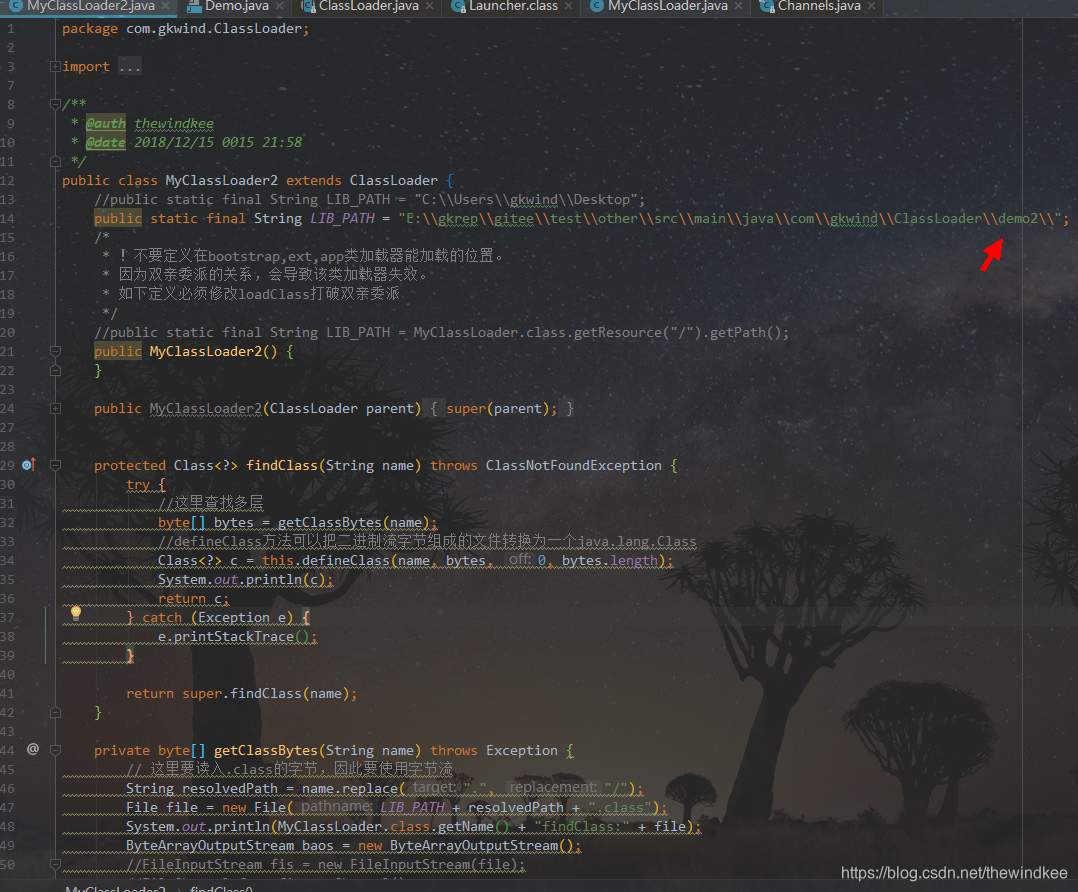Image resolution: width=1078 pixels, height=892 pixels.
Task: Close the Demo.java tab
Action: (280, 6)
